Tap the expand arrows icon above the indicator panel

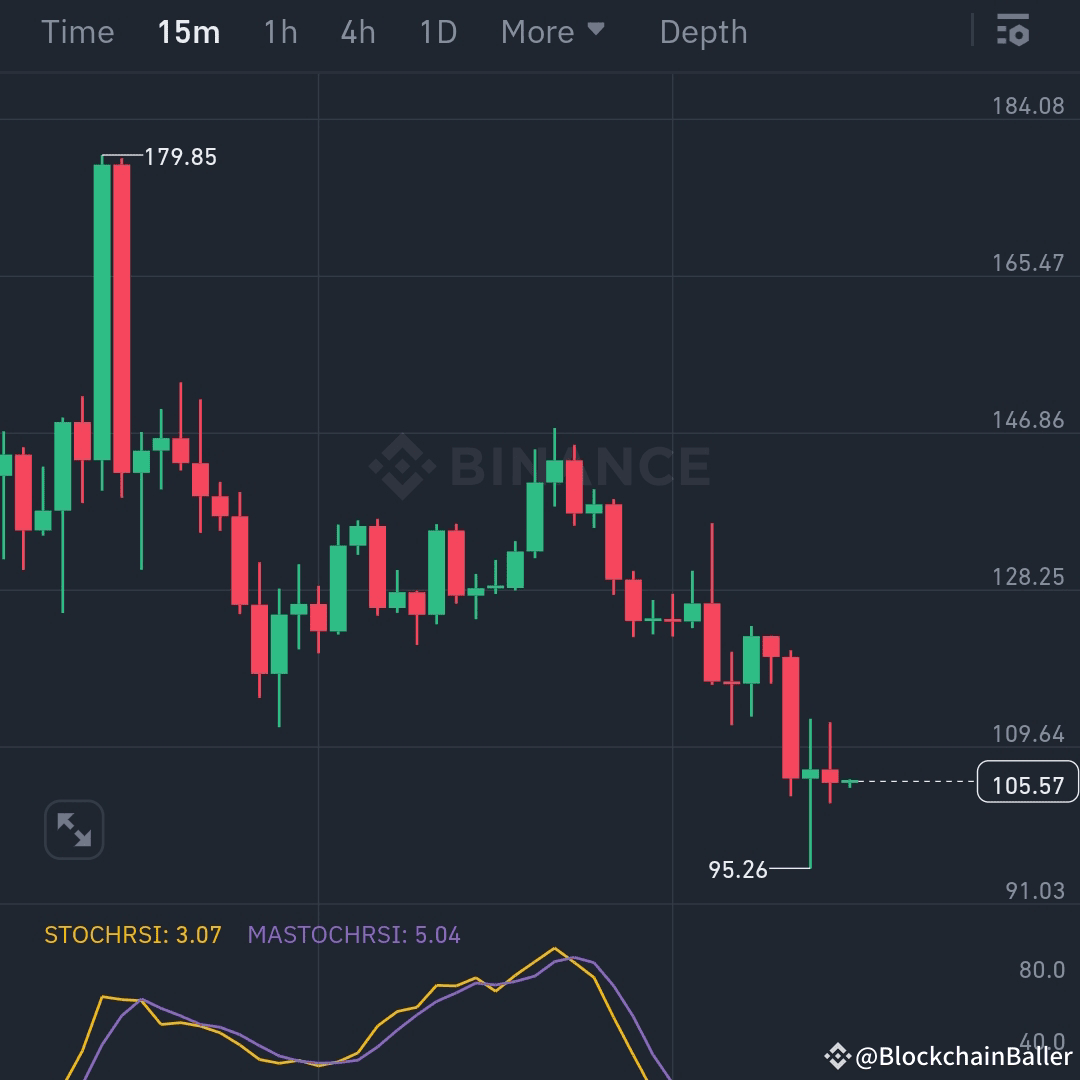[74, 829]
